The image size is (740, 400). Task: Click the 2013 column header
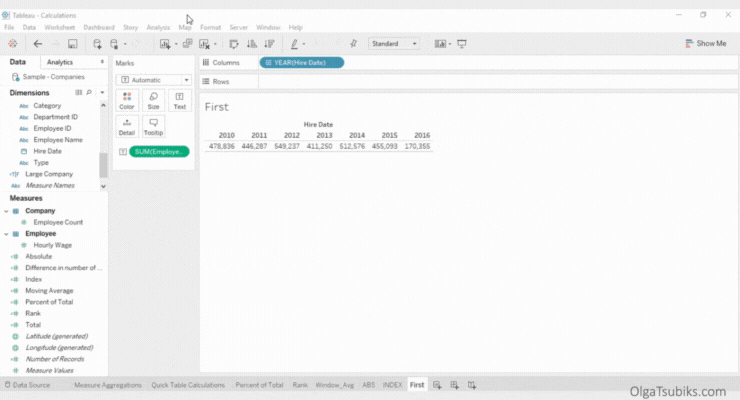point(324,135)
